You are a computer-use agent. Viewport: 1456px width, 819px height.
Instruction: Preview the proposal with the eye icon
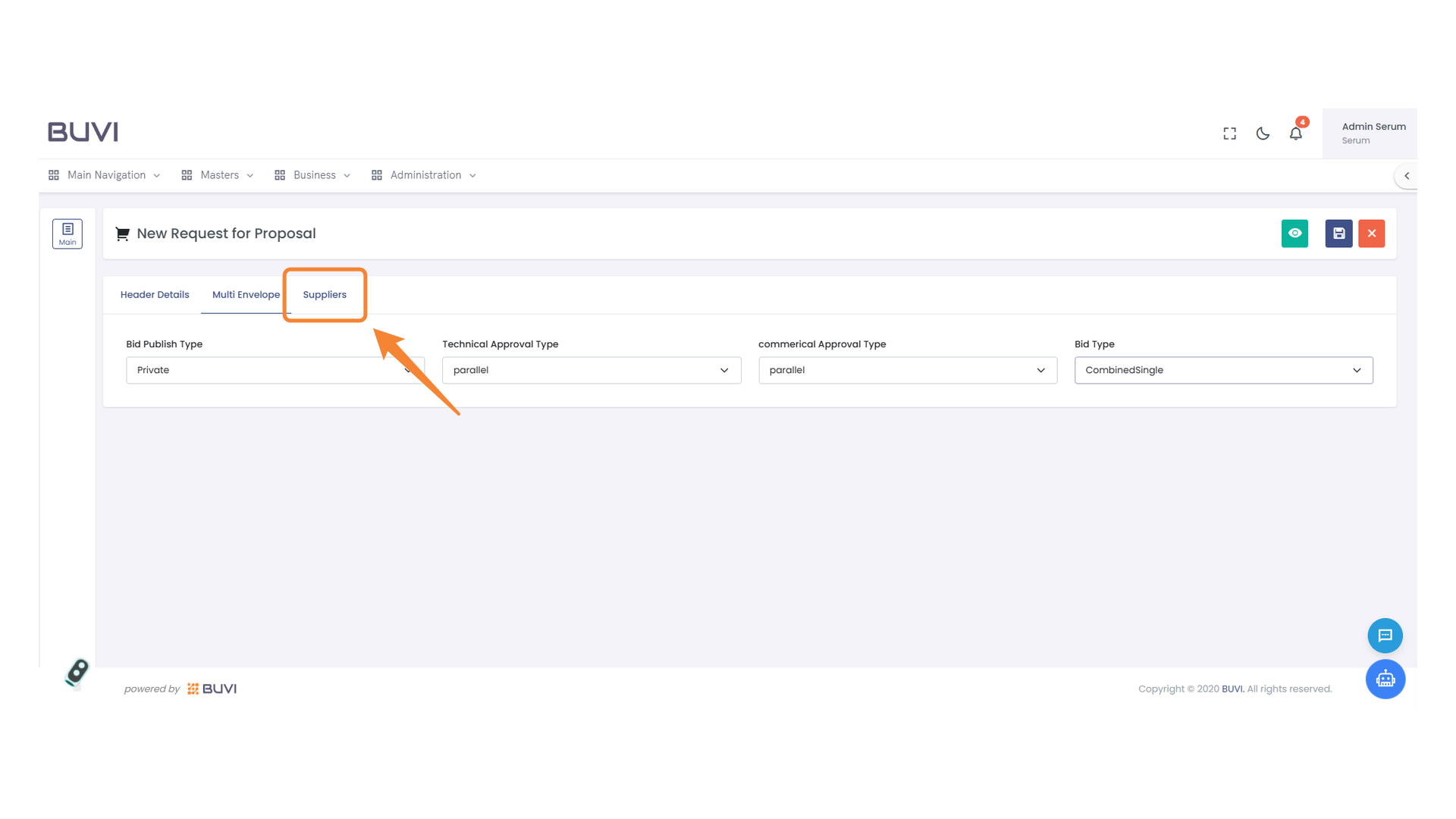click(x=1294, y=234)
